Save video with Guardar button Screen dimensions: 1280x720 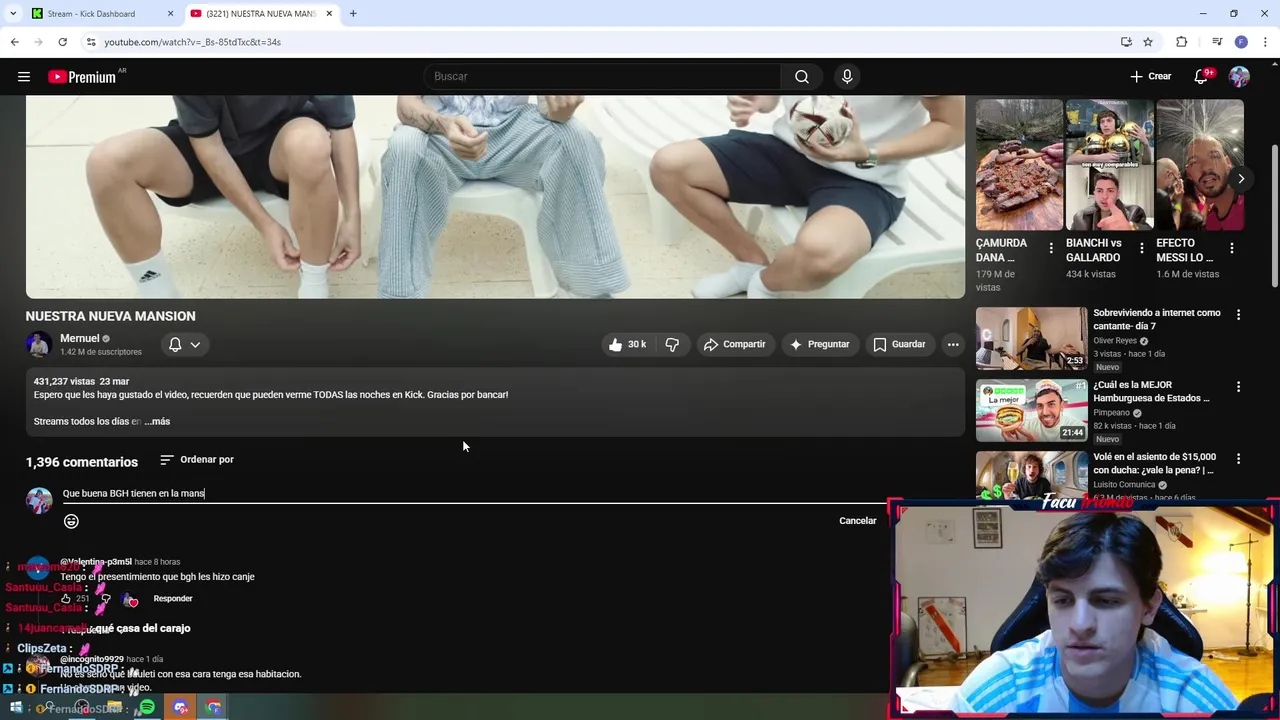click(x=899, y=344)
